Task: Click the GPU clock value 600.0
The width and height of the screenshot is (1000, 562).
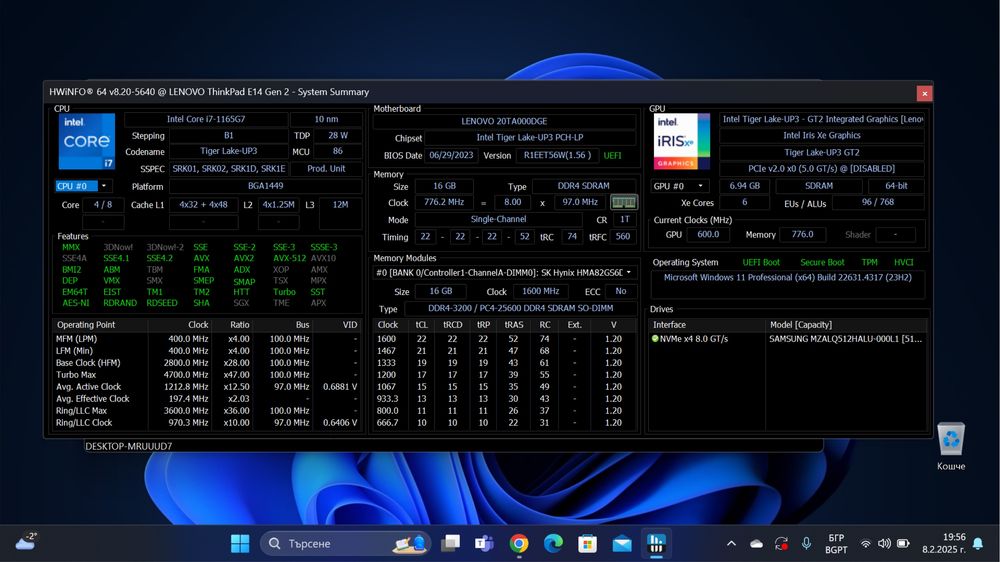Action: (708, 235)
